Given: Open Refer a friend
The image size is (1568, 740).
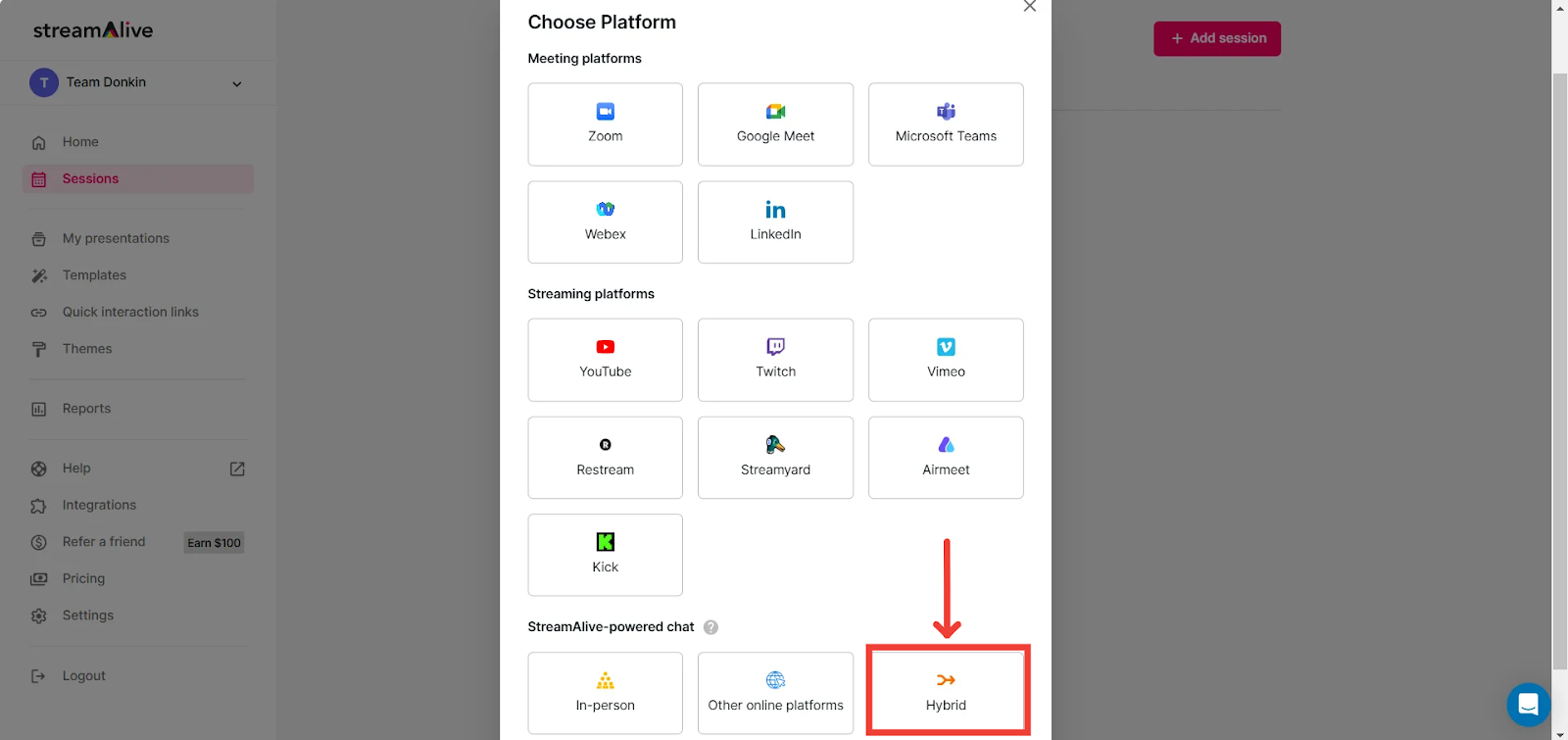Looking at the screenshot, I should coord(104,542).
